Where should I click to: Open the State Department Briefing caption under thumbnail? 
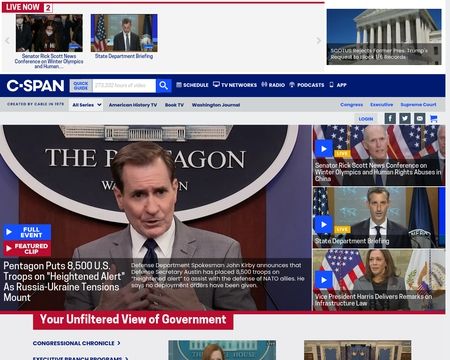click(x=124, y=56)
